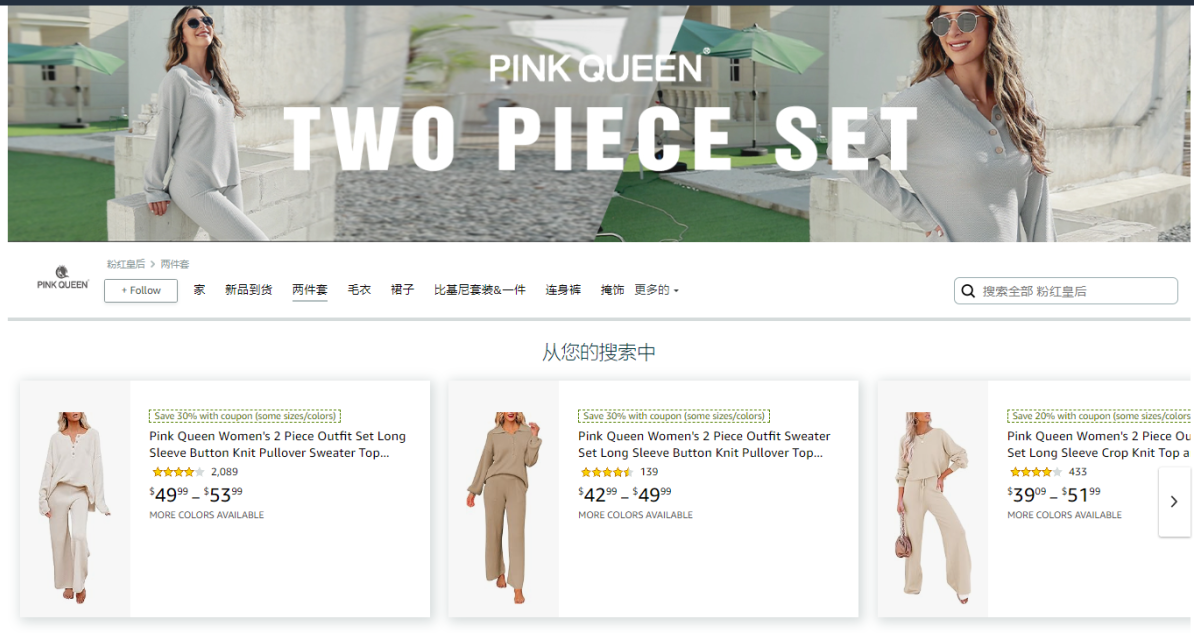Open star rating of first product

tap(177, 472)
